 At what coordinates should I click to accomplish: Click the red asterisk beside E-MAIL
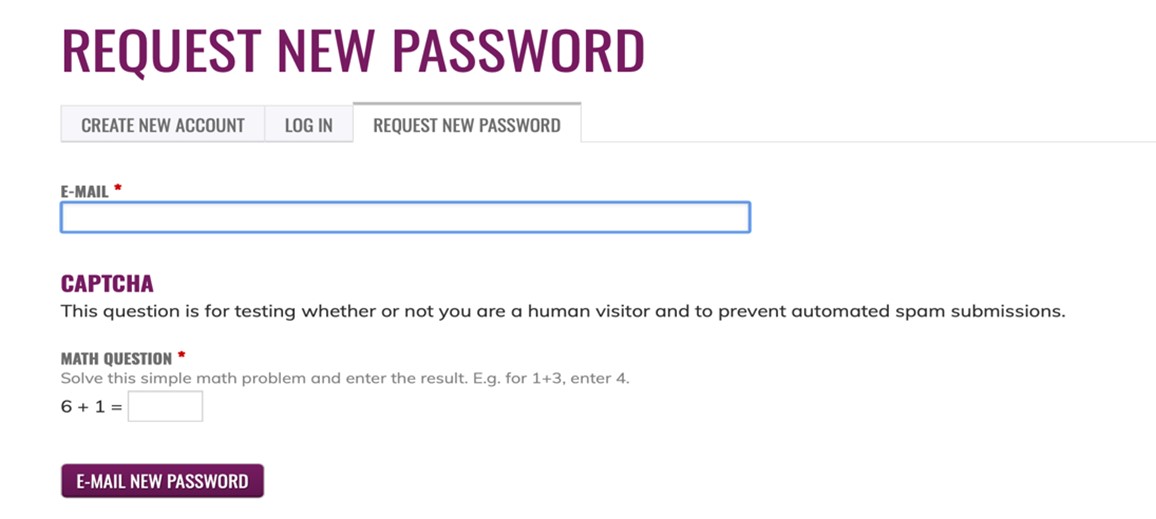pyautogui.click(x=118, y=189)
